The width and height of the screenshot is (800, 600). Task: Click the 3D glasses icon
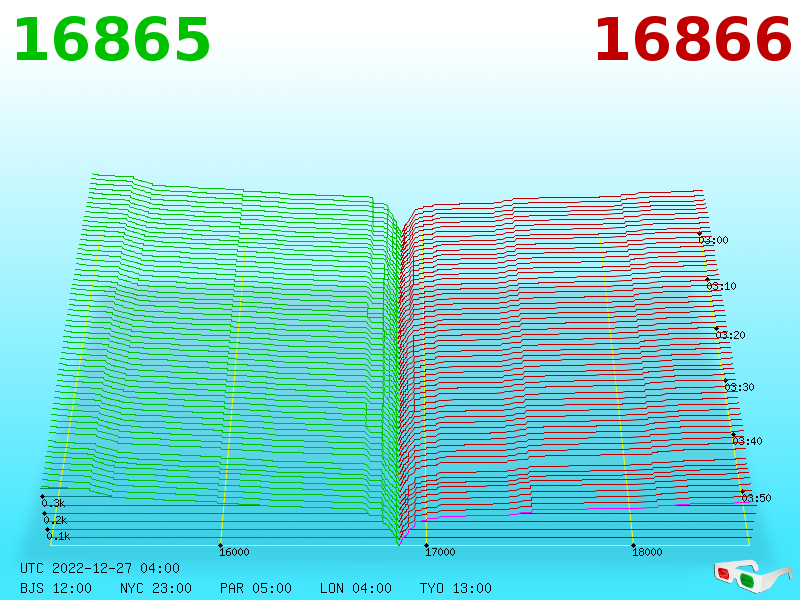(752, 576)
